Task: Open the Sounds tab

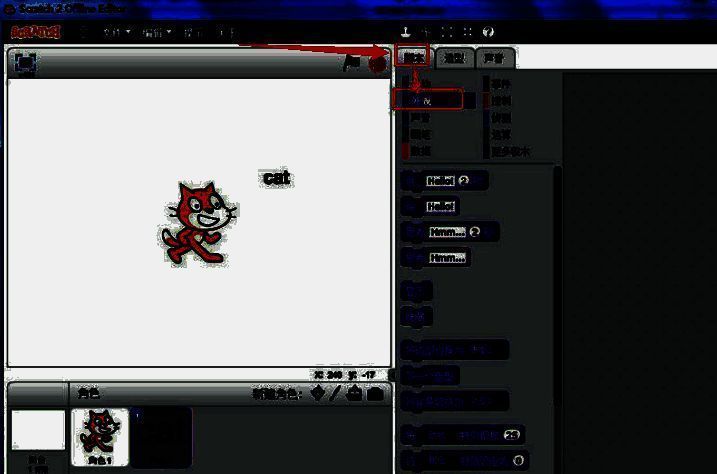Action: pyautogui.click(x=494, y=57)
